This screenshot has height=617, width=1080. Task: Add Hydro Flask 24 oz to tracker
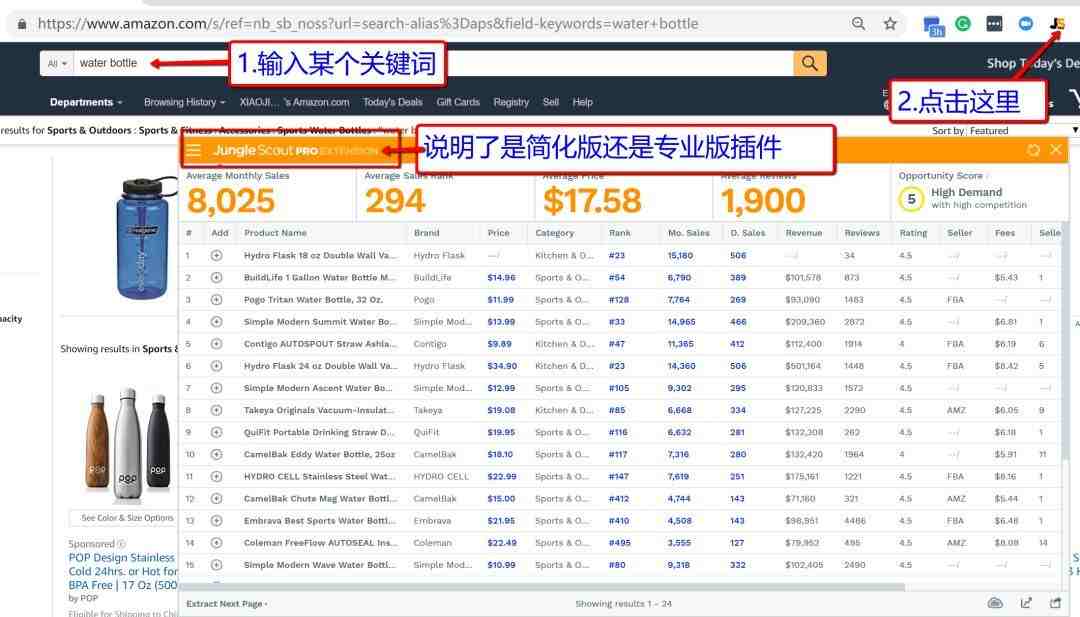tap(216, 366)
